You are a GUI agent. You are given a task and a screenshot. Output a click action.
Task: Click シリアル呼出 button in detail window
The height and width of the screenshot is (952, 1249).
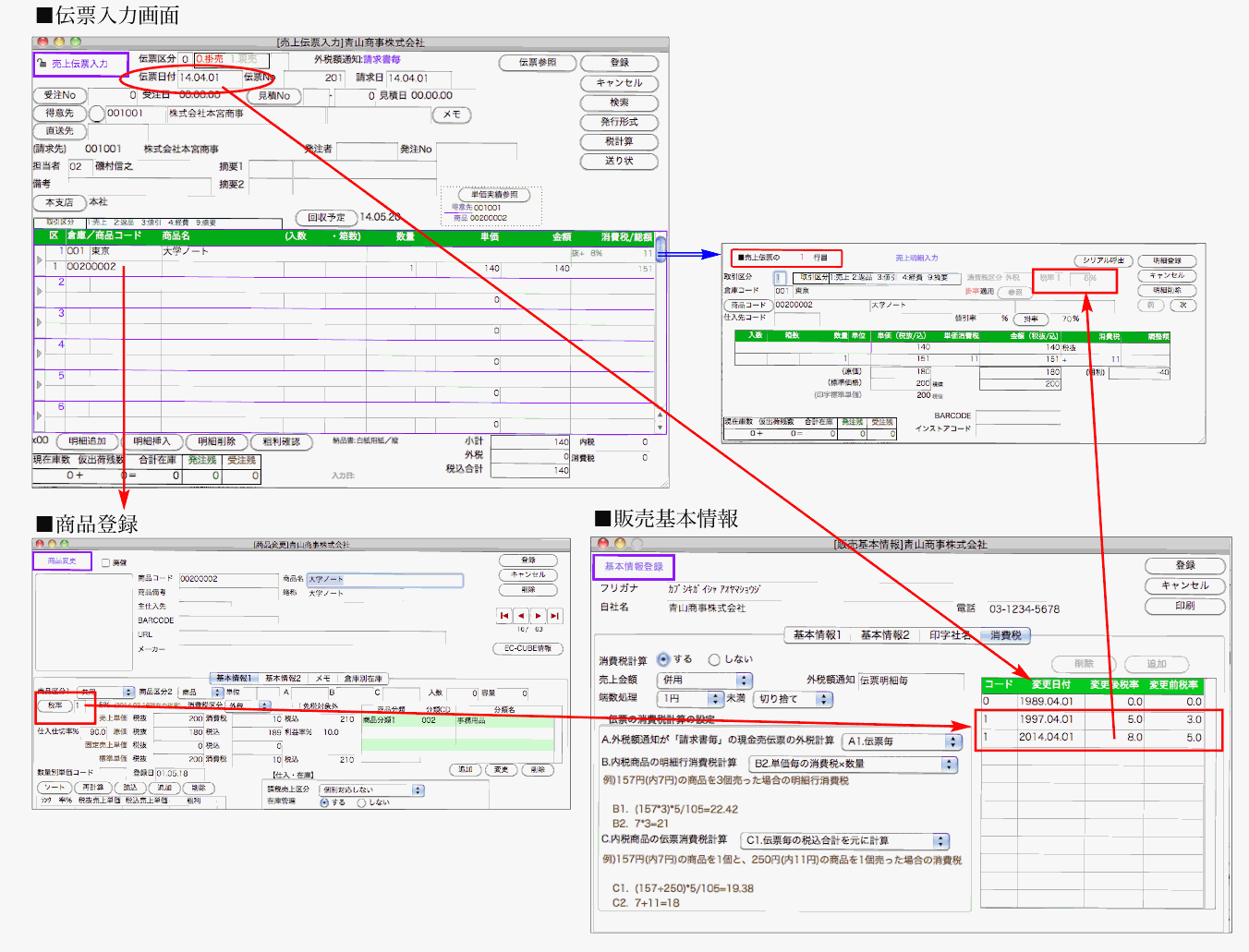tap(1103, 261)
